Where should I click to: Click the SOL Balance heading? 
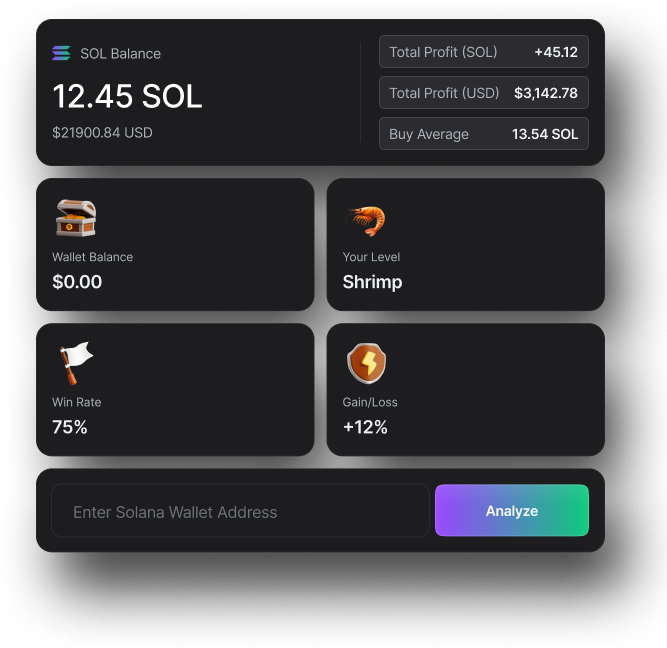tap(120, 54)
